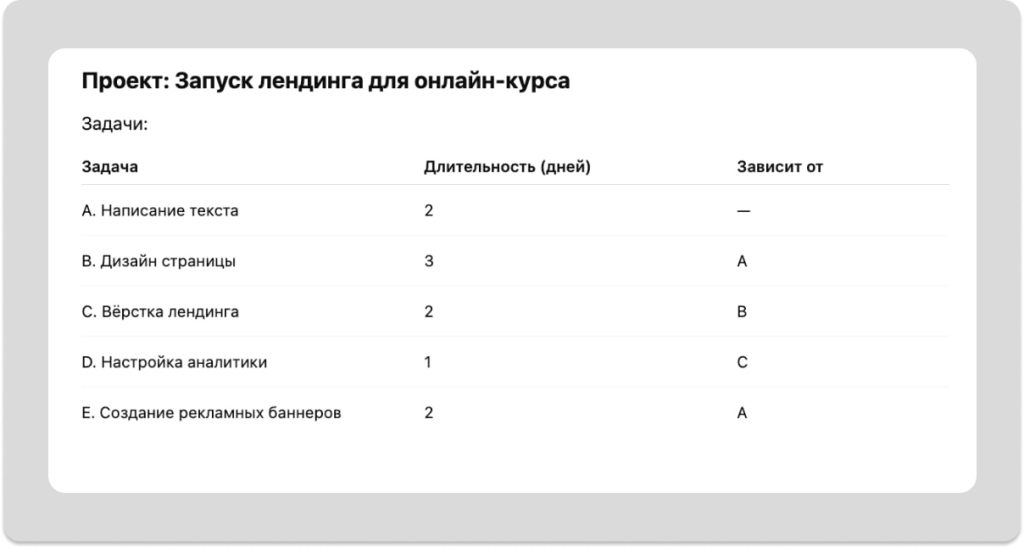Click the dependency 'B' in 'Вёрстка лендинга' row
The height and width of the screenshot is (548, 1024).
coord(742,312)
